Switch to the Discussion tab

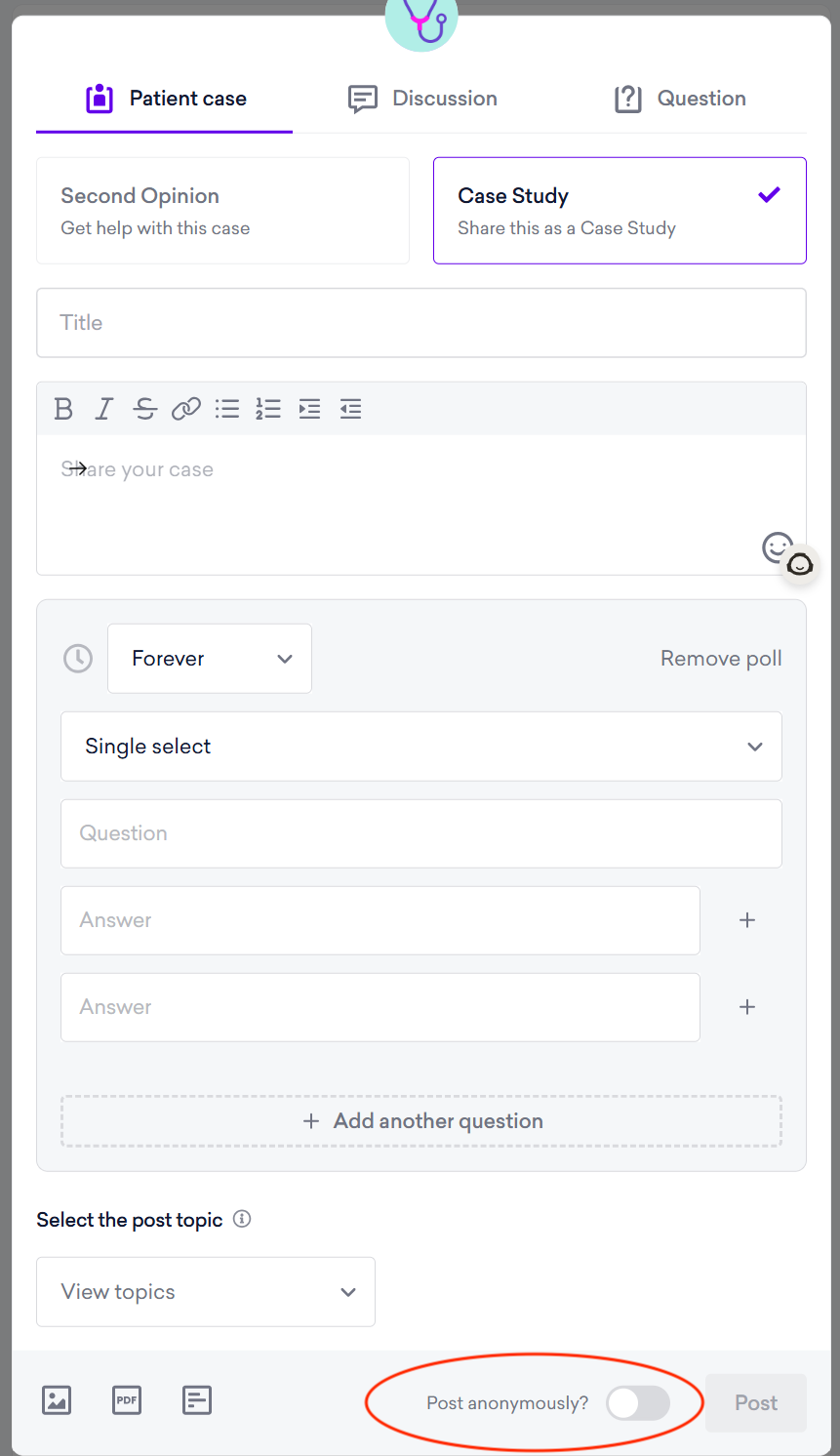(422, 99)
